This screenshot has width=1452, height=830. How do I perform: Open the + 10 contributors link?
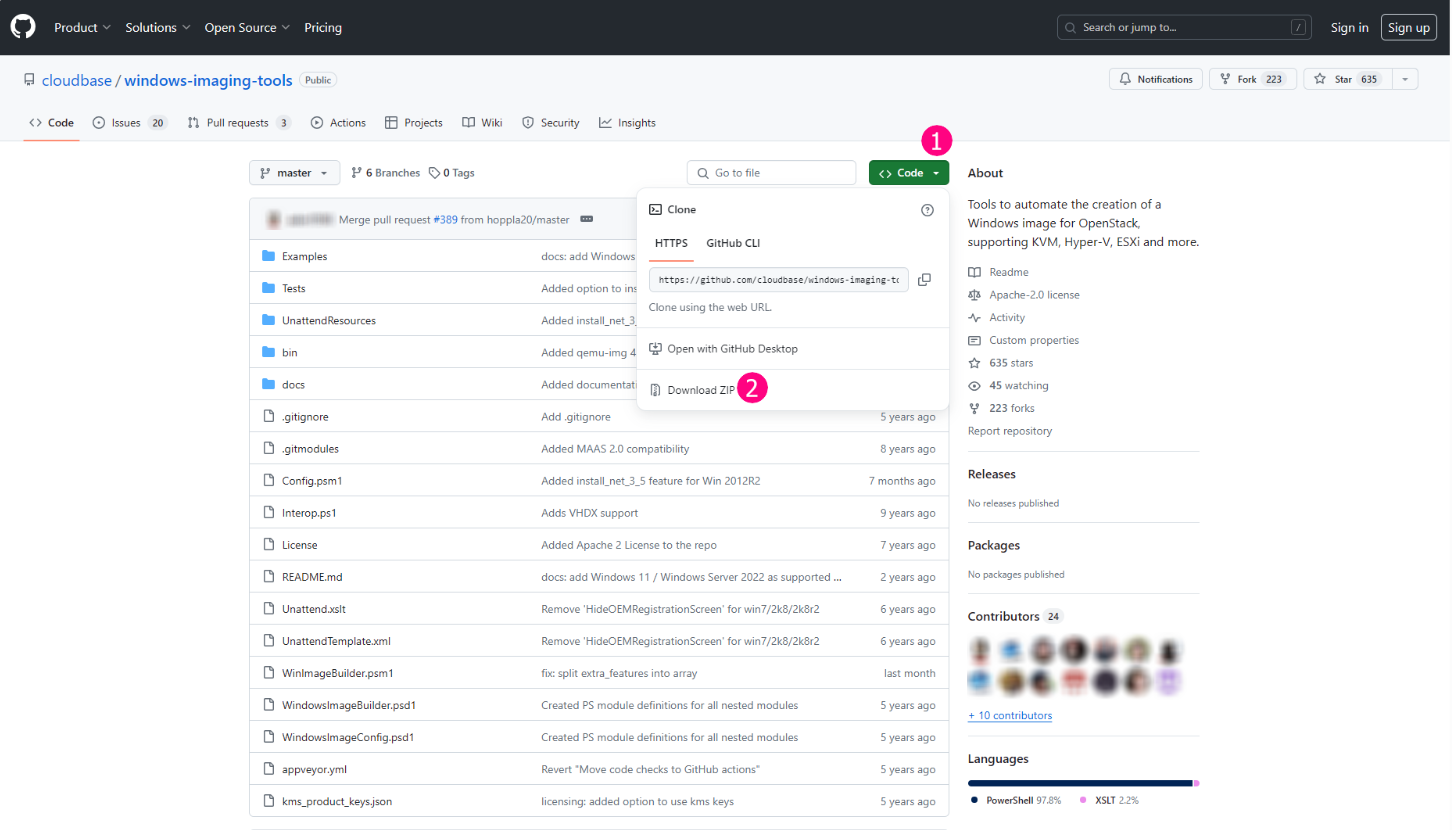pyautogui.click(x=1010, y=716)
